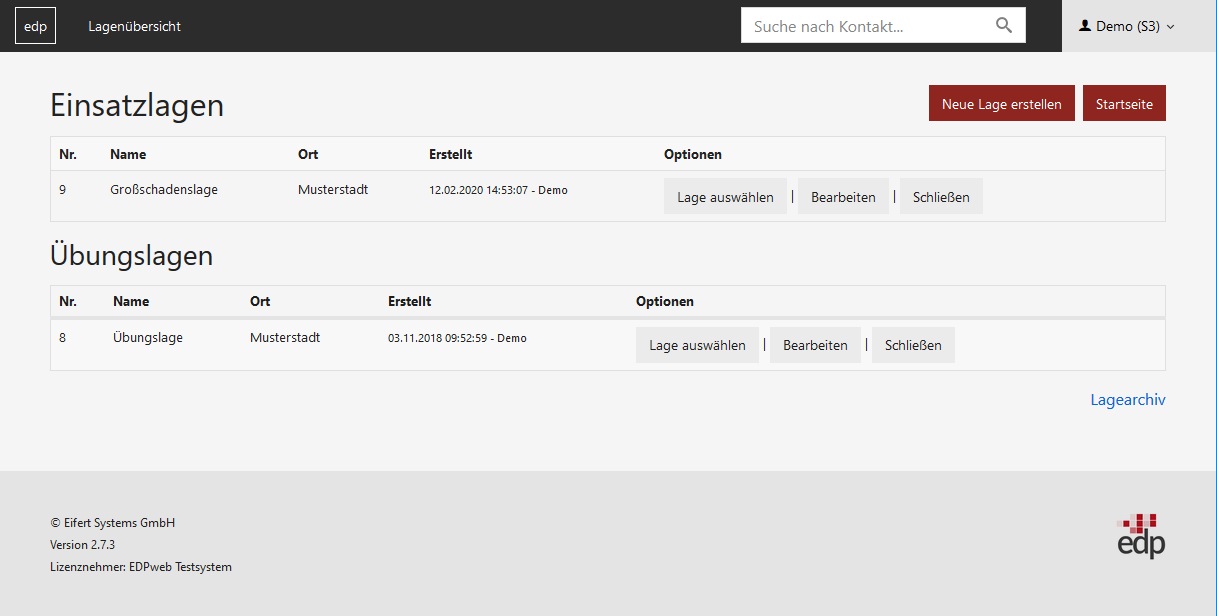Click the 12.02.2020 14:53:07 - Demo timestamp
This screenshot has width=1217, height=616.
498,190
